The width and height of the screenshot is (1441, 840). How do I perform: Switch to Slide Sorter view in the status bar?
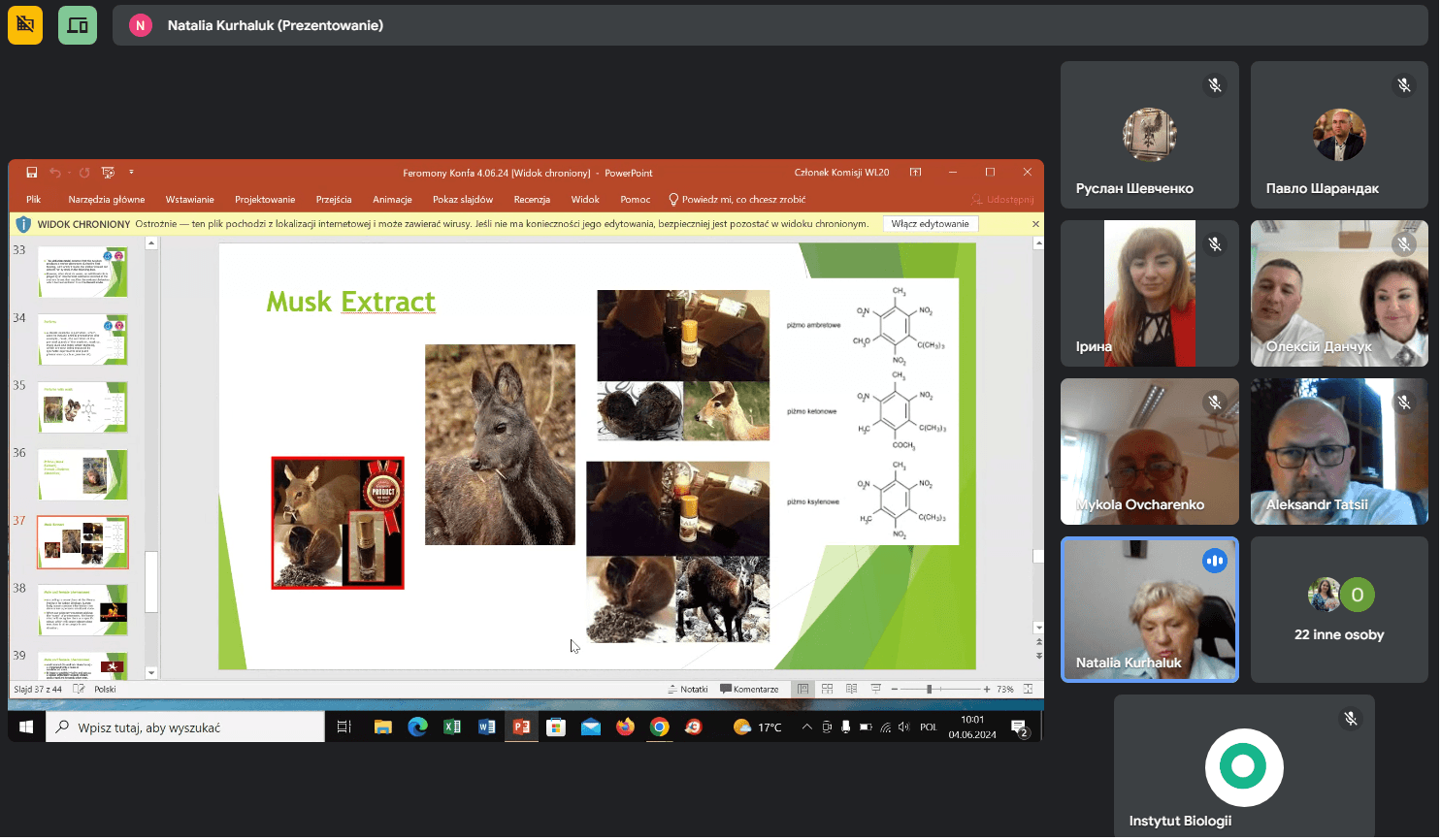click(x=827, y=689)
